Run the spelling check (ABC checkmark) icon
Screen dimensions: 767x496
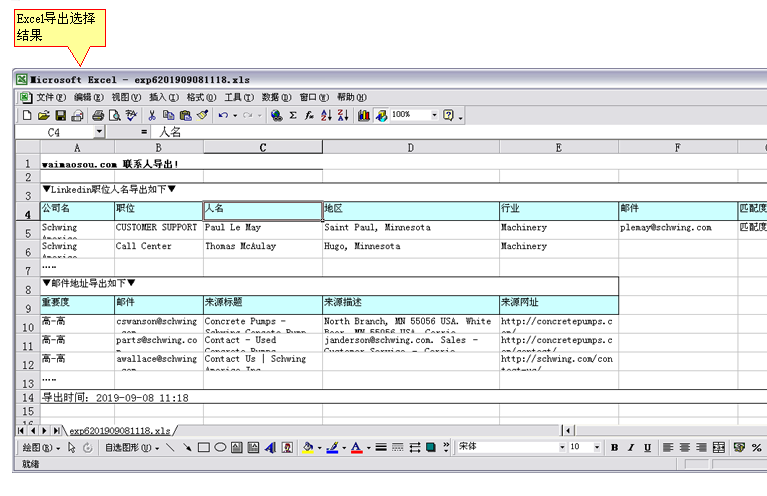131,115
